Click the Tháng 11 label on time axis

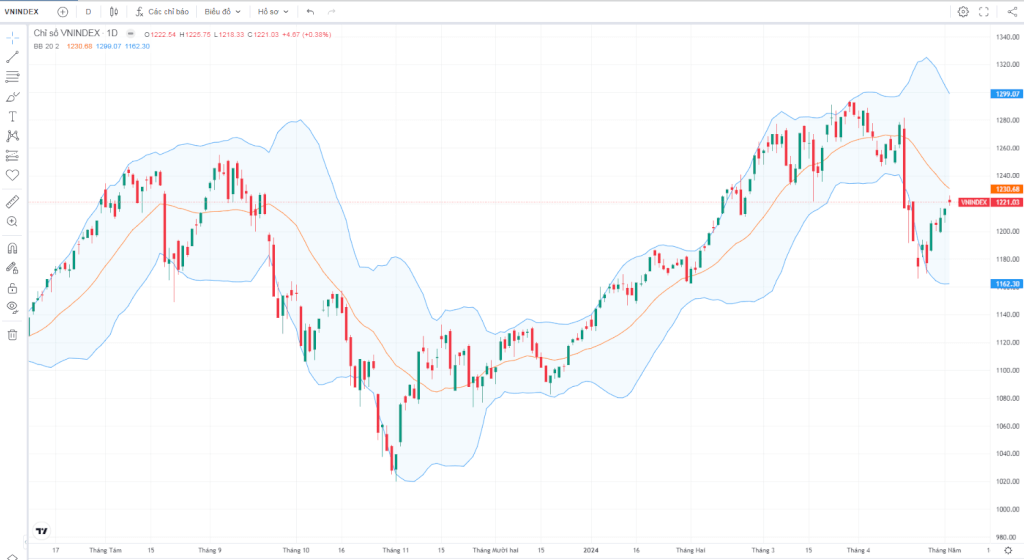pyautogui.click(x=396, y=550)
